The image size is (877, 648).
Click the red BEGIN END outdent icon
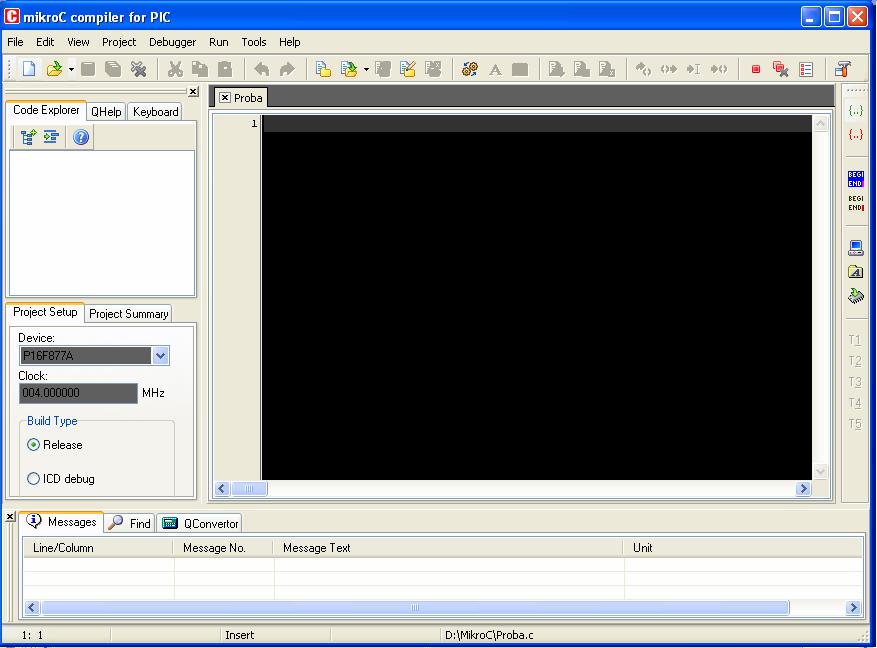(x=856, y=203)
